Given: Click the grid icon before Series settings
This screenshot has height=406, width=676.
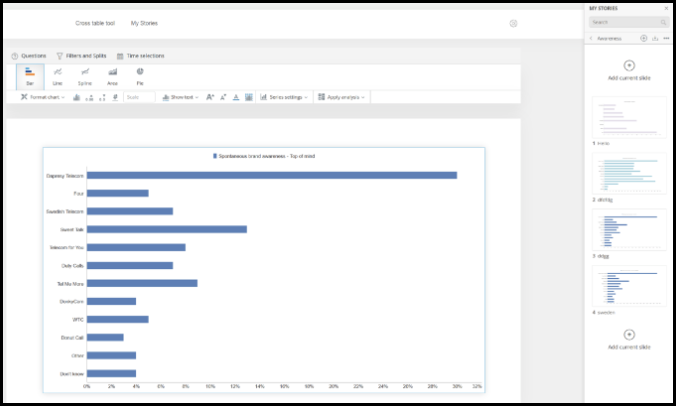Looking at the screenshot, I should click(x=249, y=97).
